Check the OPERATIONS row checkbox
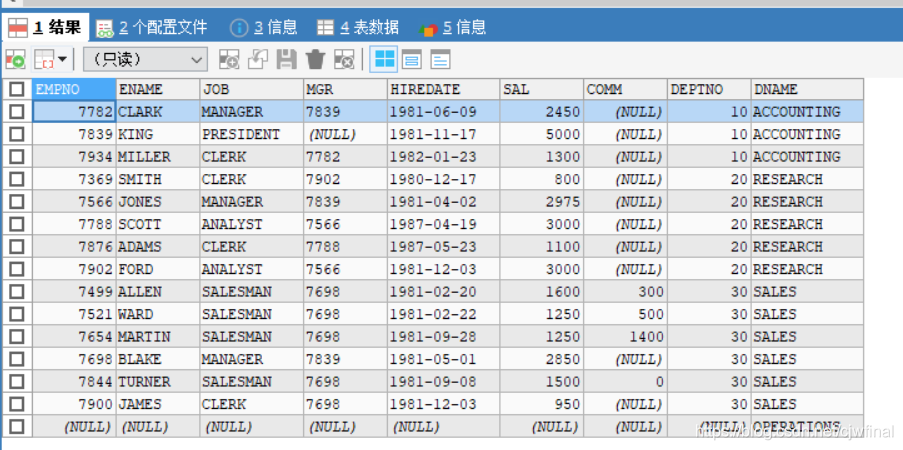This screenshot has height=450, width=903. click(x=17, y=426)
